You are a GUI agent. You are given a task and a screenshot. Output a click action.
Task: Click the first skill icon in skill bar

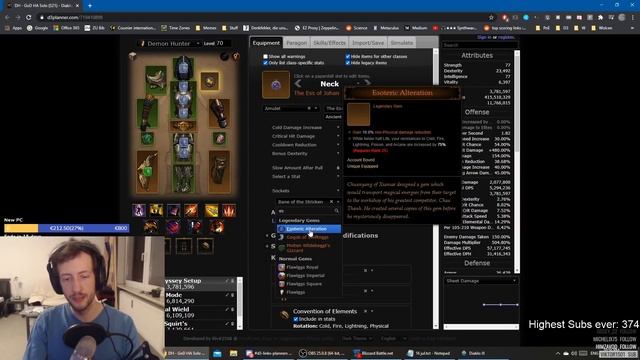pos(139,210)
